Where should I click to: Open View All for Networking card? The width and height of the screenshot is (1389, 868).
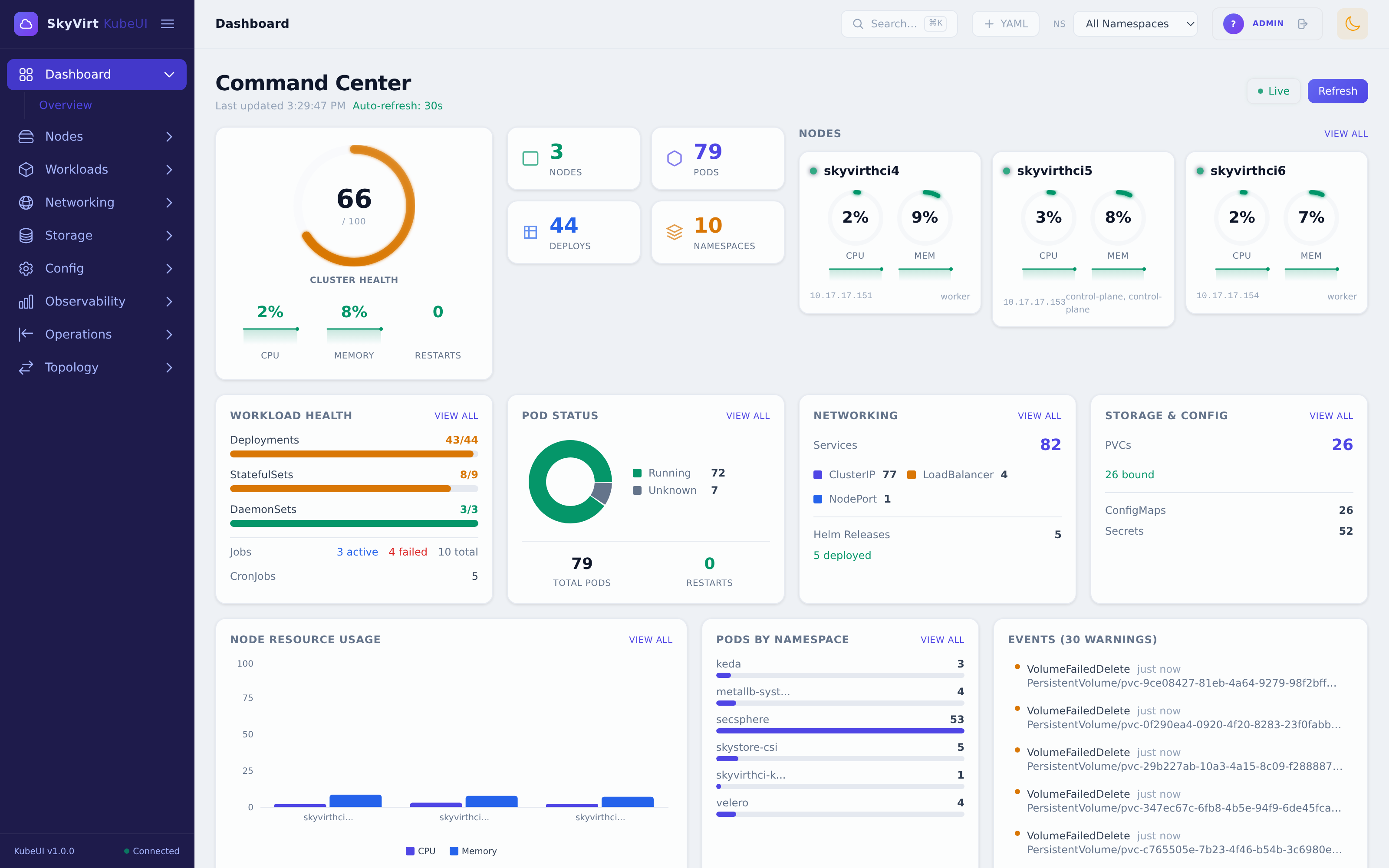click(x=1039, y=416)
